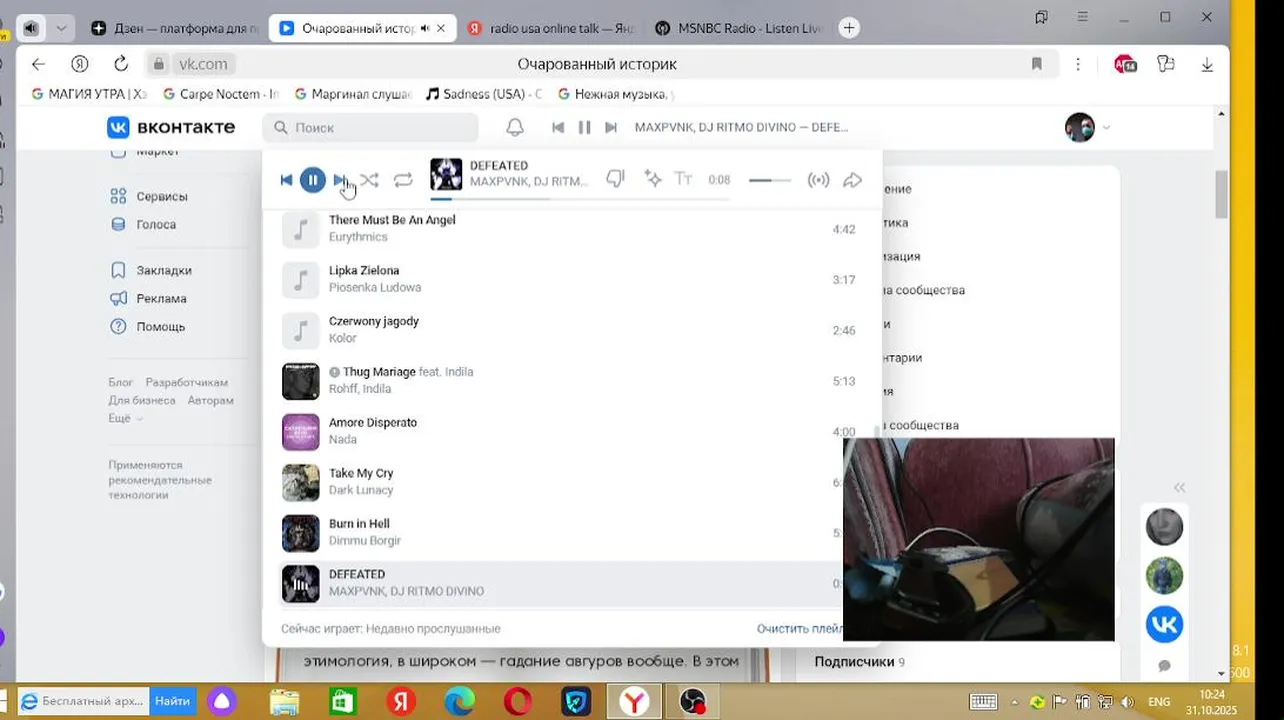Open the Dimmu Borgir artist link
Image resolution: width=1284 pixels, height=720 pixels.
click(365, 541)
